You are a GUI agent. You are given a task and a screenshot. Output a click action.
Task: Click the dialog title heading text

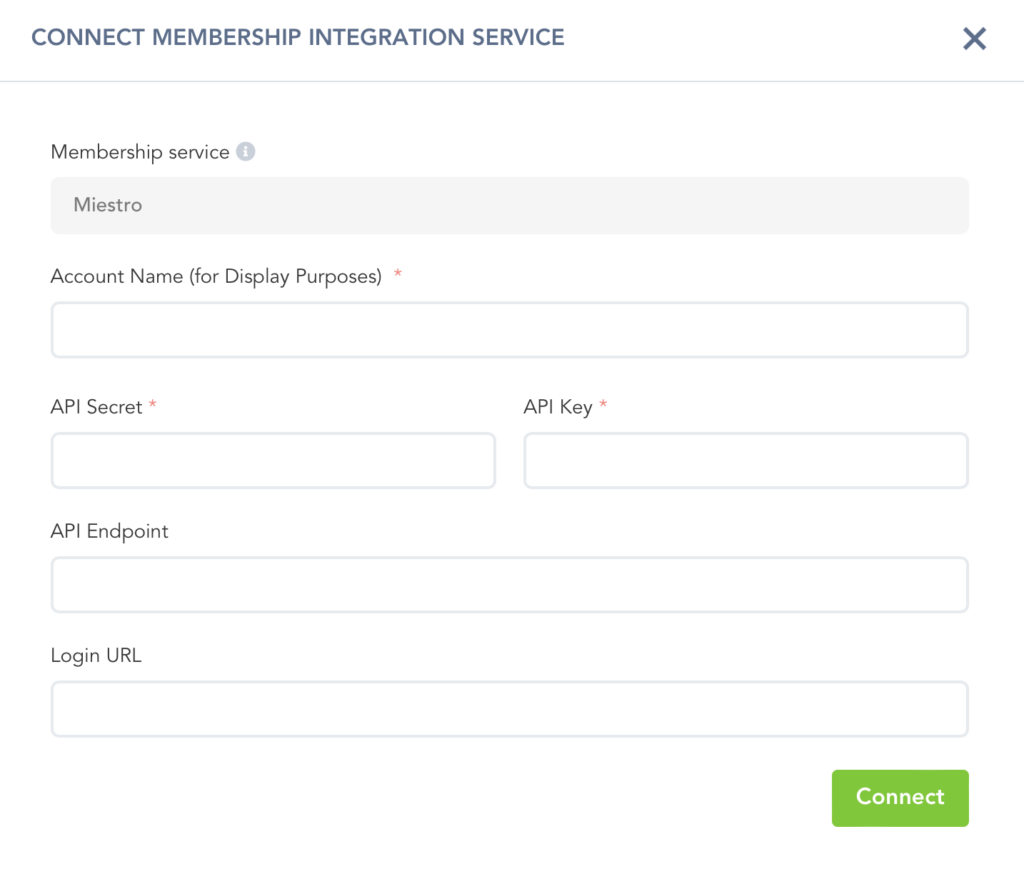coord(298,38)
